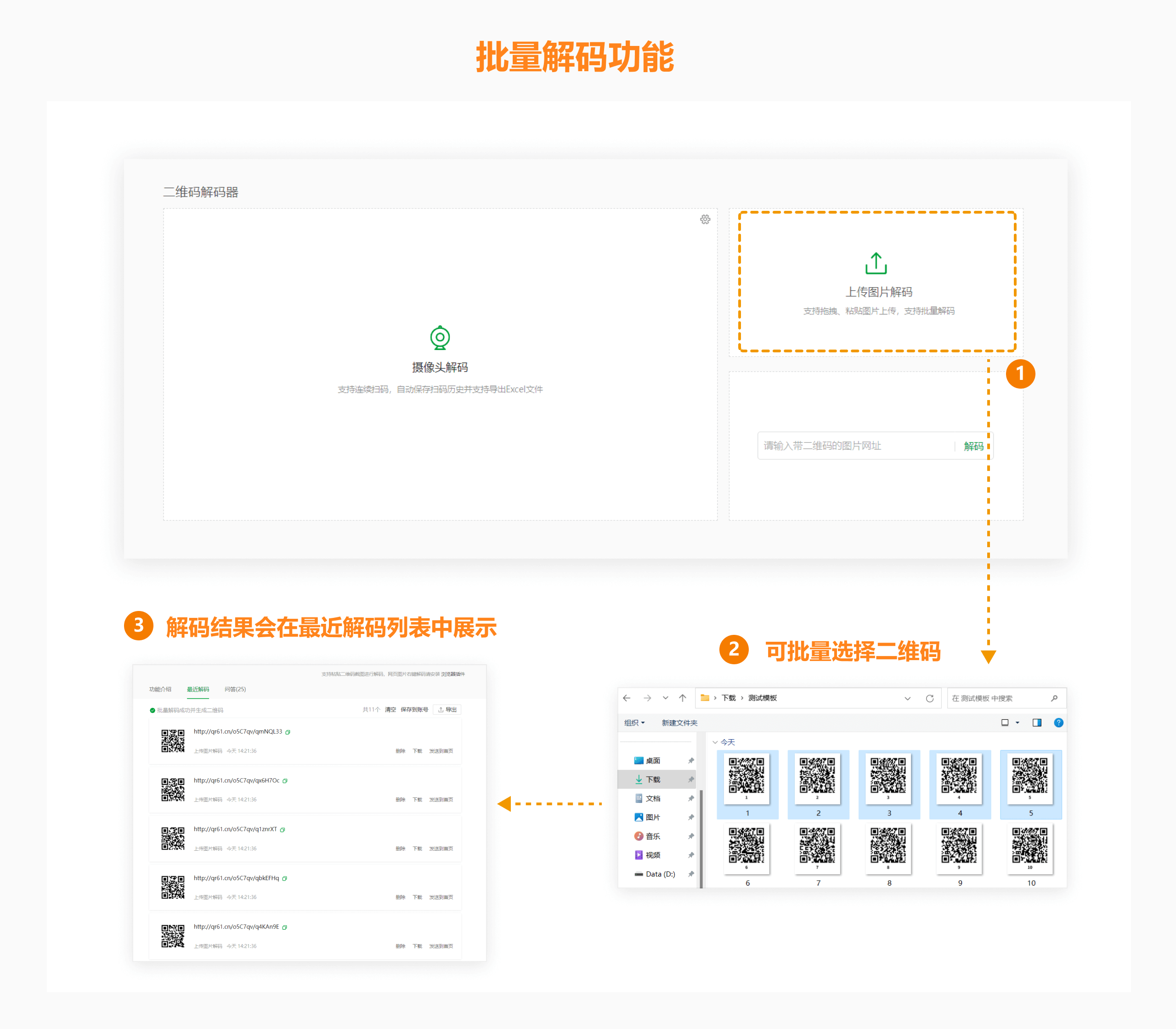Go up one folder level
The image size is (1176, 1029).
point(682,698)
